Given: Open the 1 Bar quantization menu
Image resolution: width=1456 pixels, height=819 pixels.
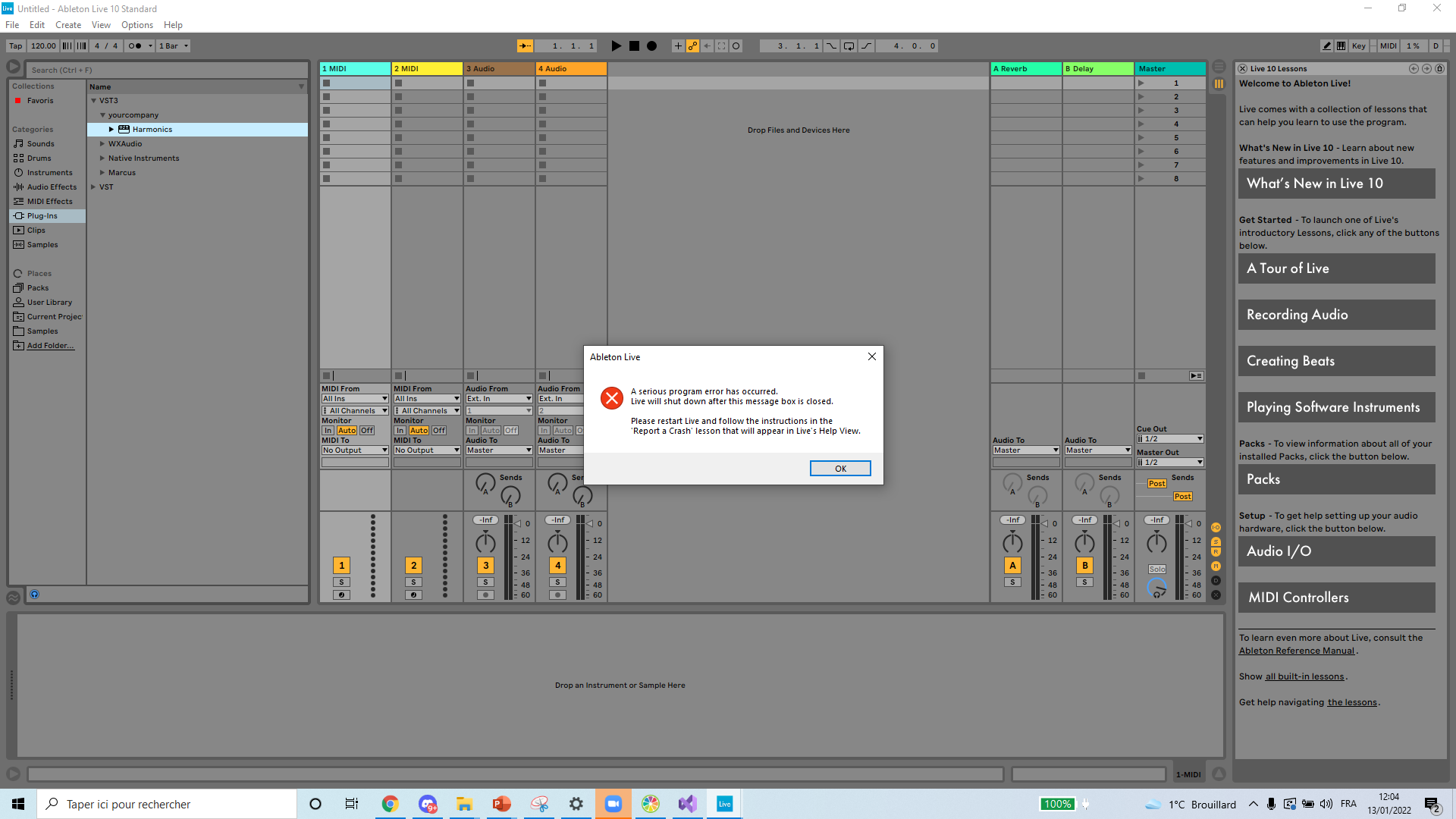Looking at the screenshot, I should pos(174,46).
